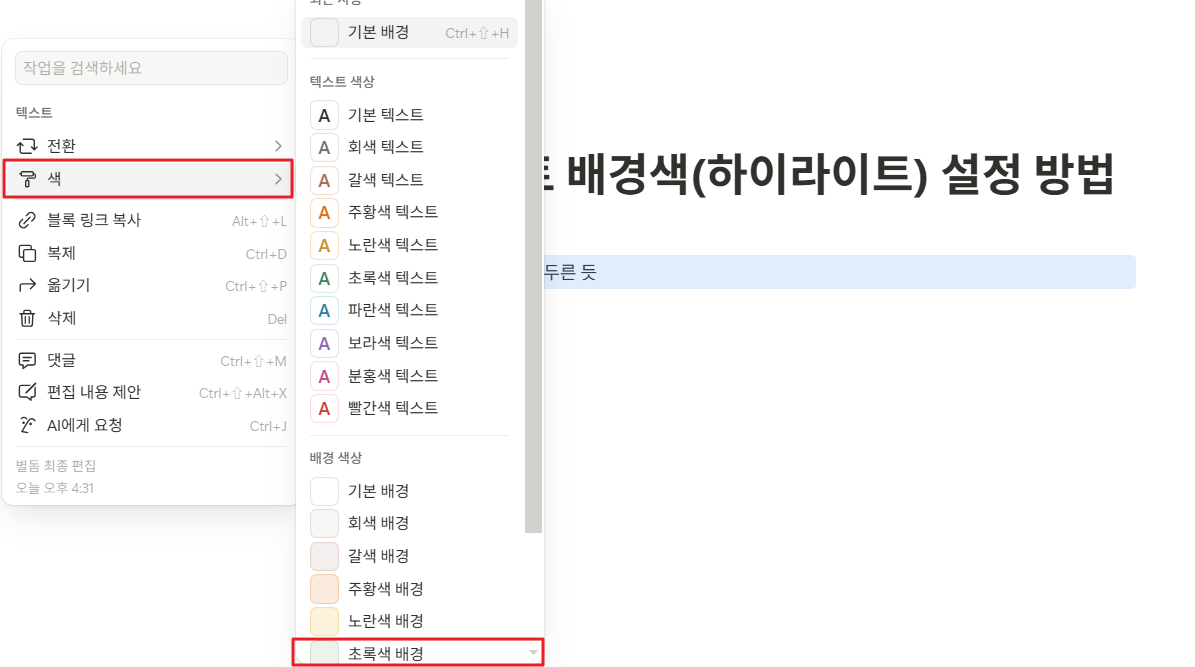Select the red A icon for 빨간색 텍스트
The image size is (1195, 667).
pos(323,408)
